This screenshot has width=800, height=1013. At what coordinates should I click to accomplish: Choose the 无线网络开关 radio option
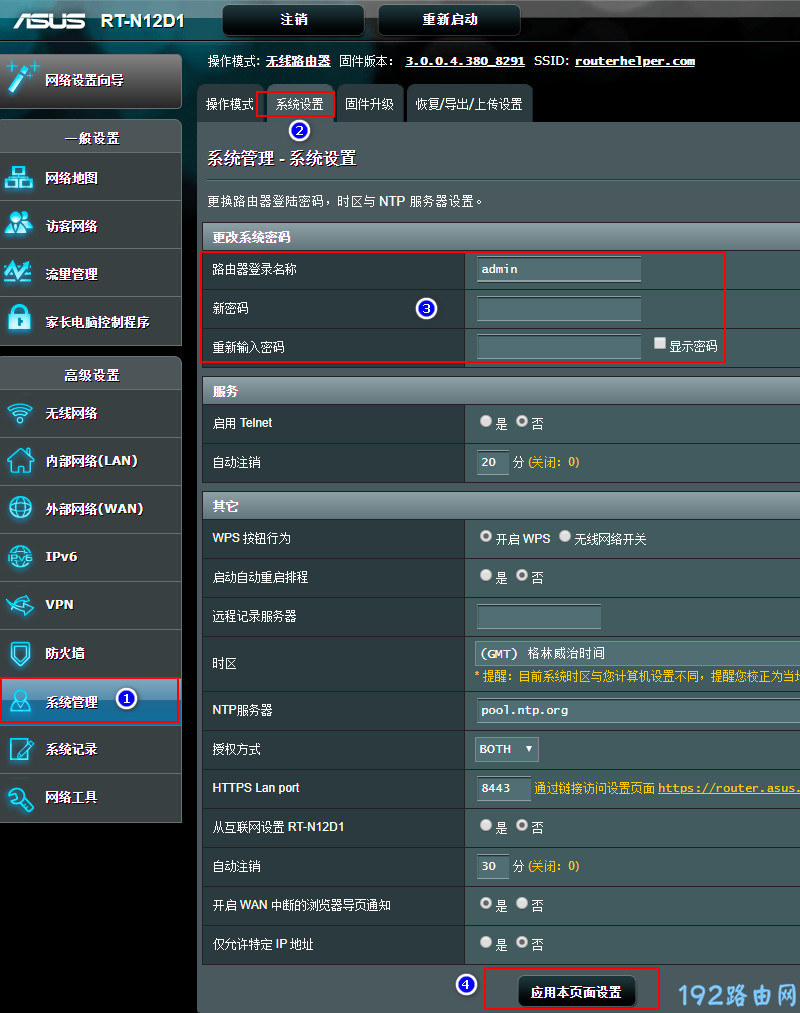pos(565,537)
